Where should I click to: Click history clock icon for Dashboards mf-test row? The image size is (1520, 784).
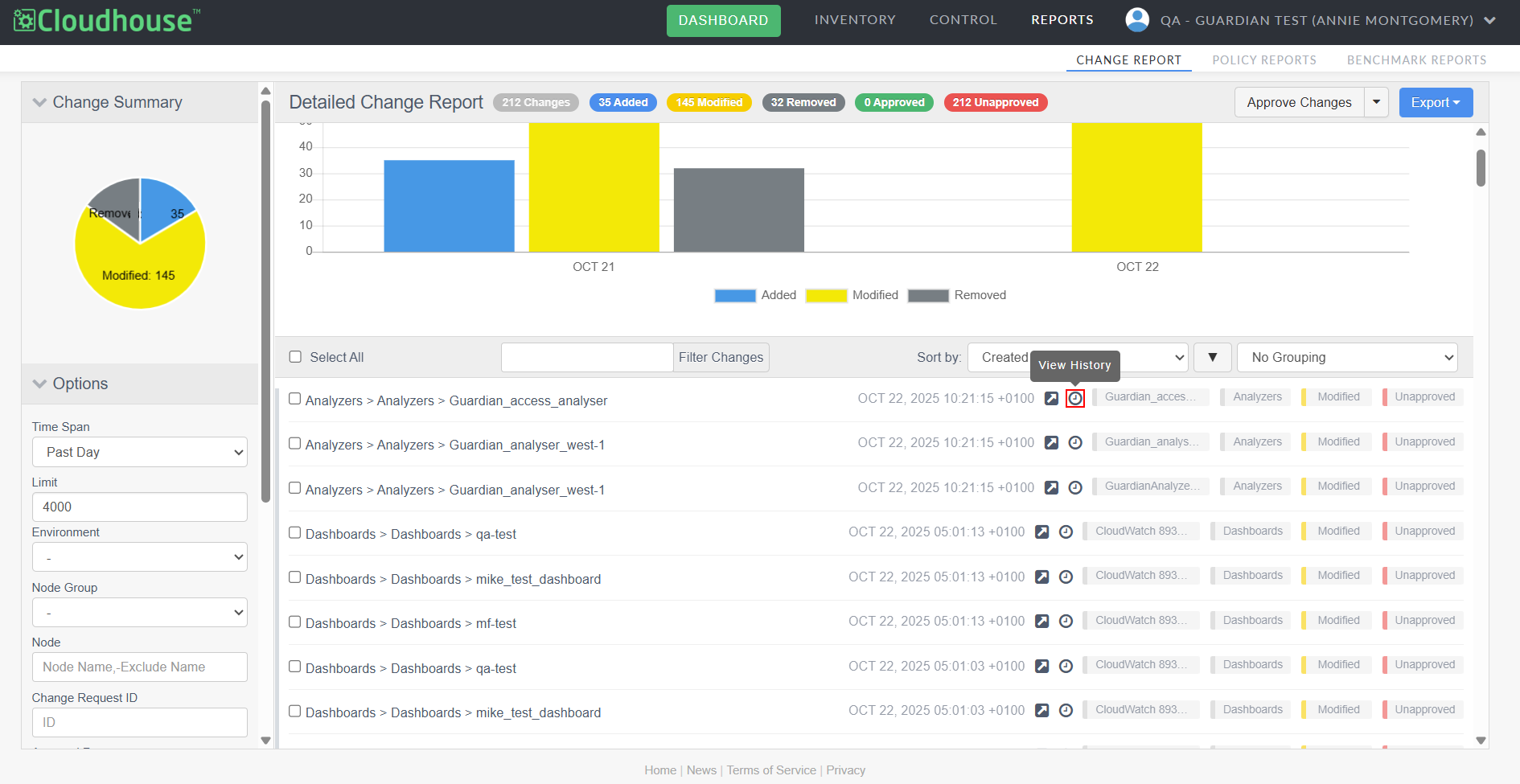click(1066, 621)
